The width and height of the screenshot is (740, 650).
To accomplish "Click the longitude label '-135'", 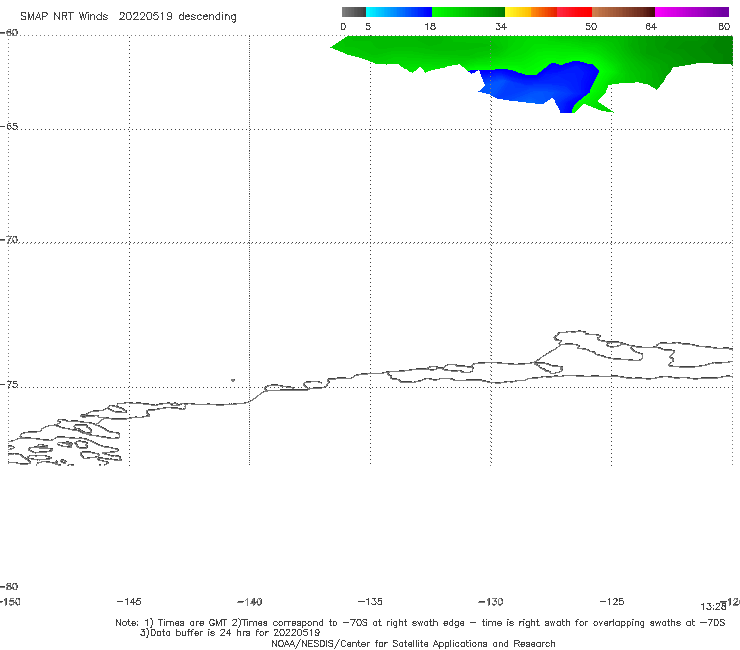I will (x=370, y=601).
